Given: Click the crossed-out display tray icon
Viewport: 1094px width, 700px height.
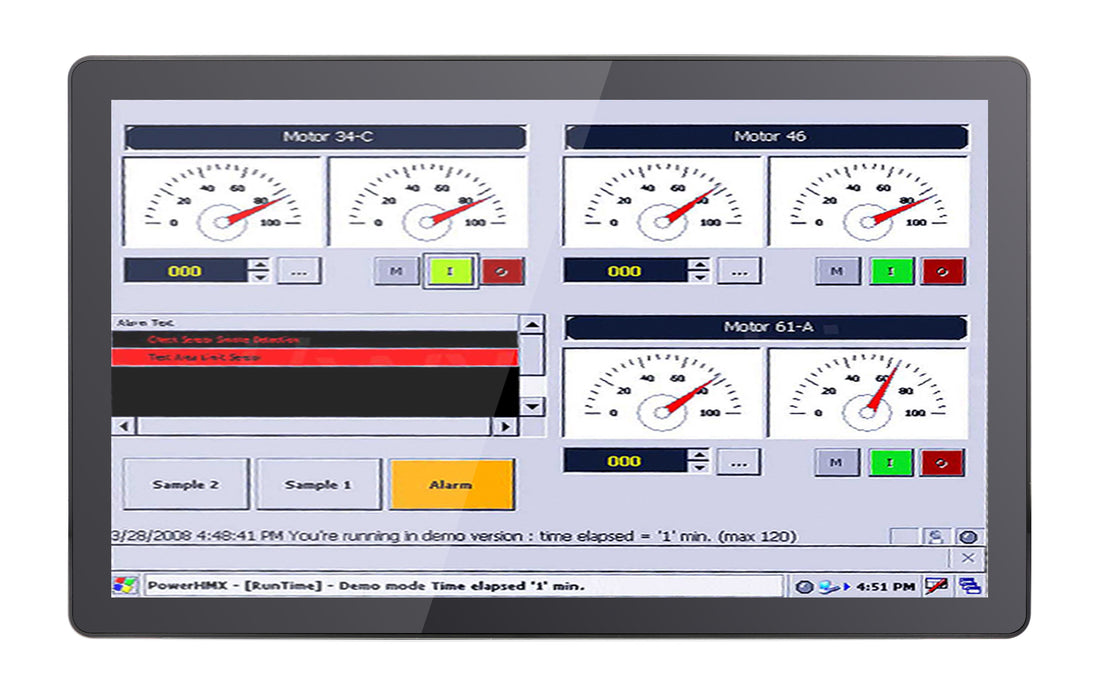Looking at the screenshot, I should coord(936,586).
